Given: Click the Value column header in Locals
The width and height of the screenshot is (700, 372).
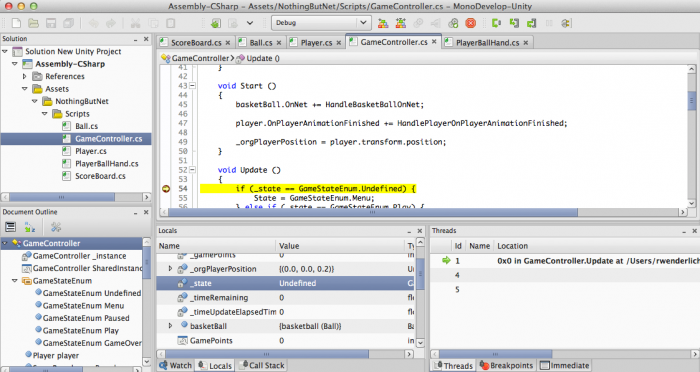Looking at the screenshot, I should (339, 246).
